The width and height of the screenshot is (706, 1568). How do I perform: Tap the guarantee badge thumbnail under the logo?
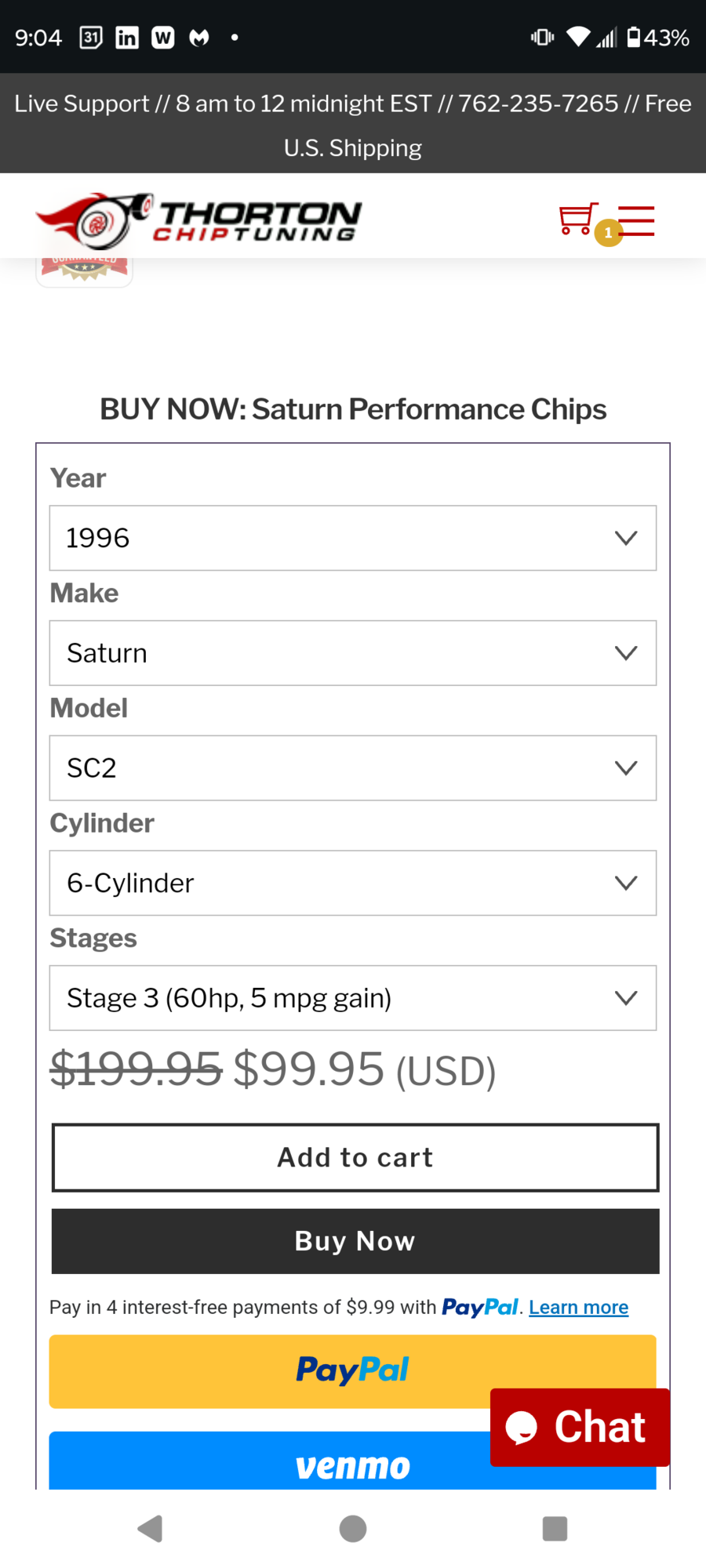pyautogui.click(x=85, y=270)
